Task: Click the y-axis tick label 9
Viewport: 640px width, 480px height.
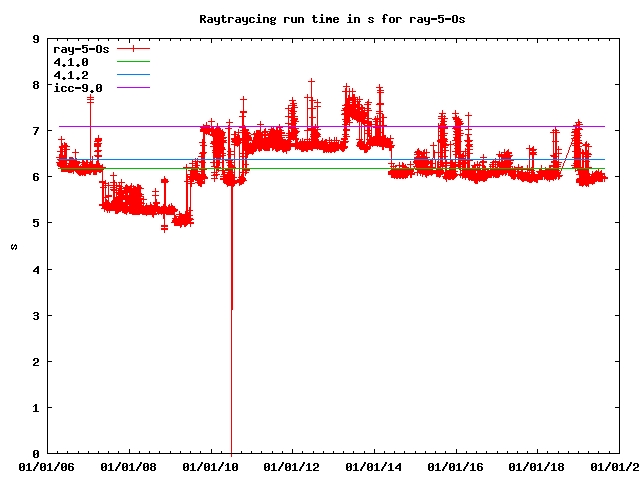Action: pos(36,39)
